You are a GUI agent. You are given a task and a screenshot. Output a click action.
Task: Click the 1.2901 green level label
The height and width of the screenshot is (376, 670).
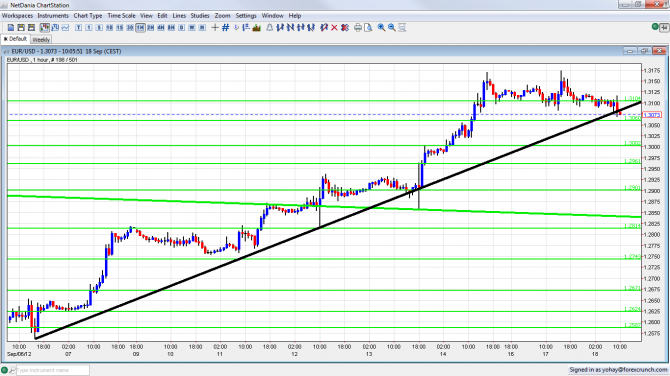pyautogui.click(x=632, y=188)
